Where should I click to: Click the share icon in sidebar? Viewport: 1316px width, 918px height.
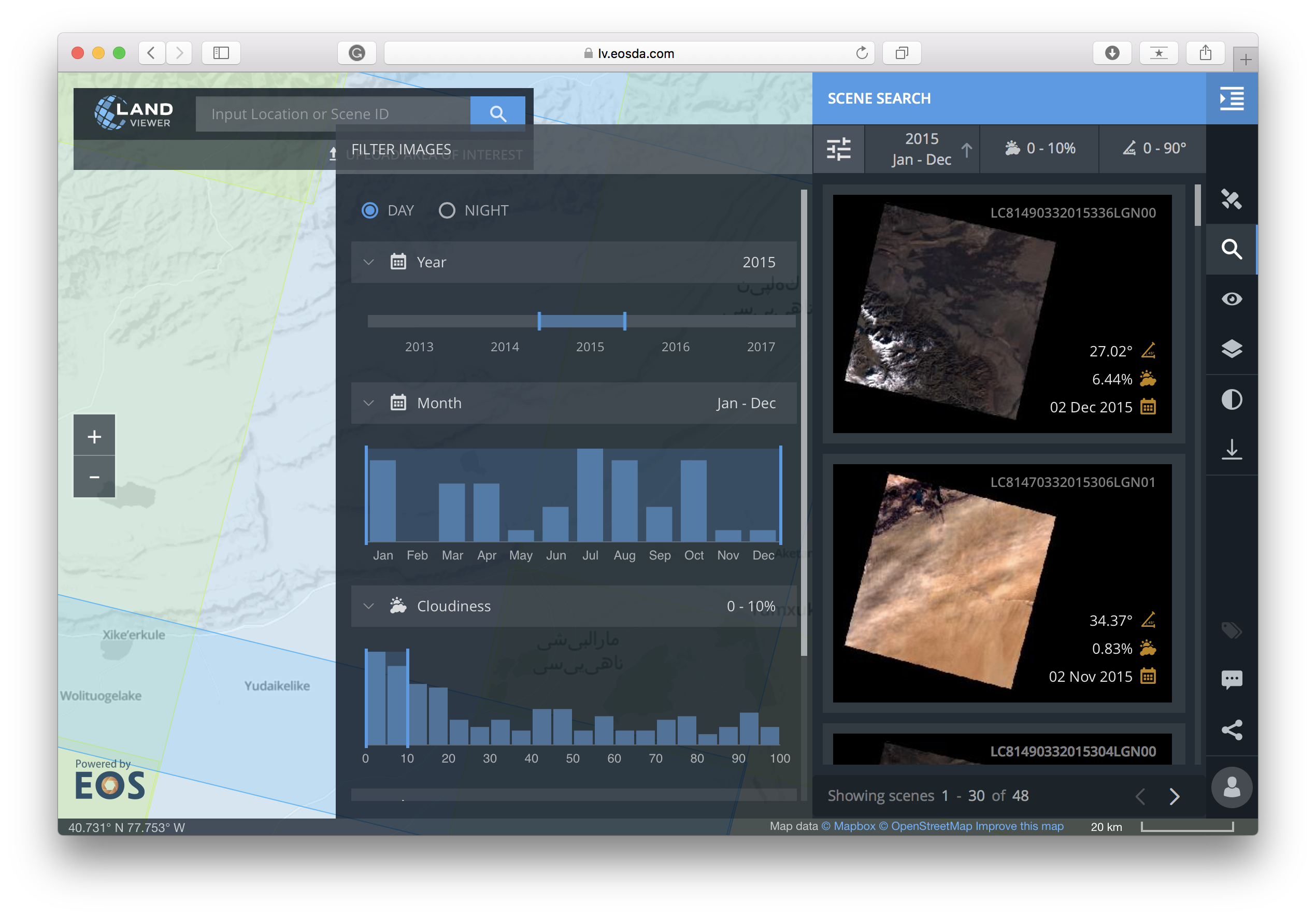coord(1231,729)
